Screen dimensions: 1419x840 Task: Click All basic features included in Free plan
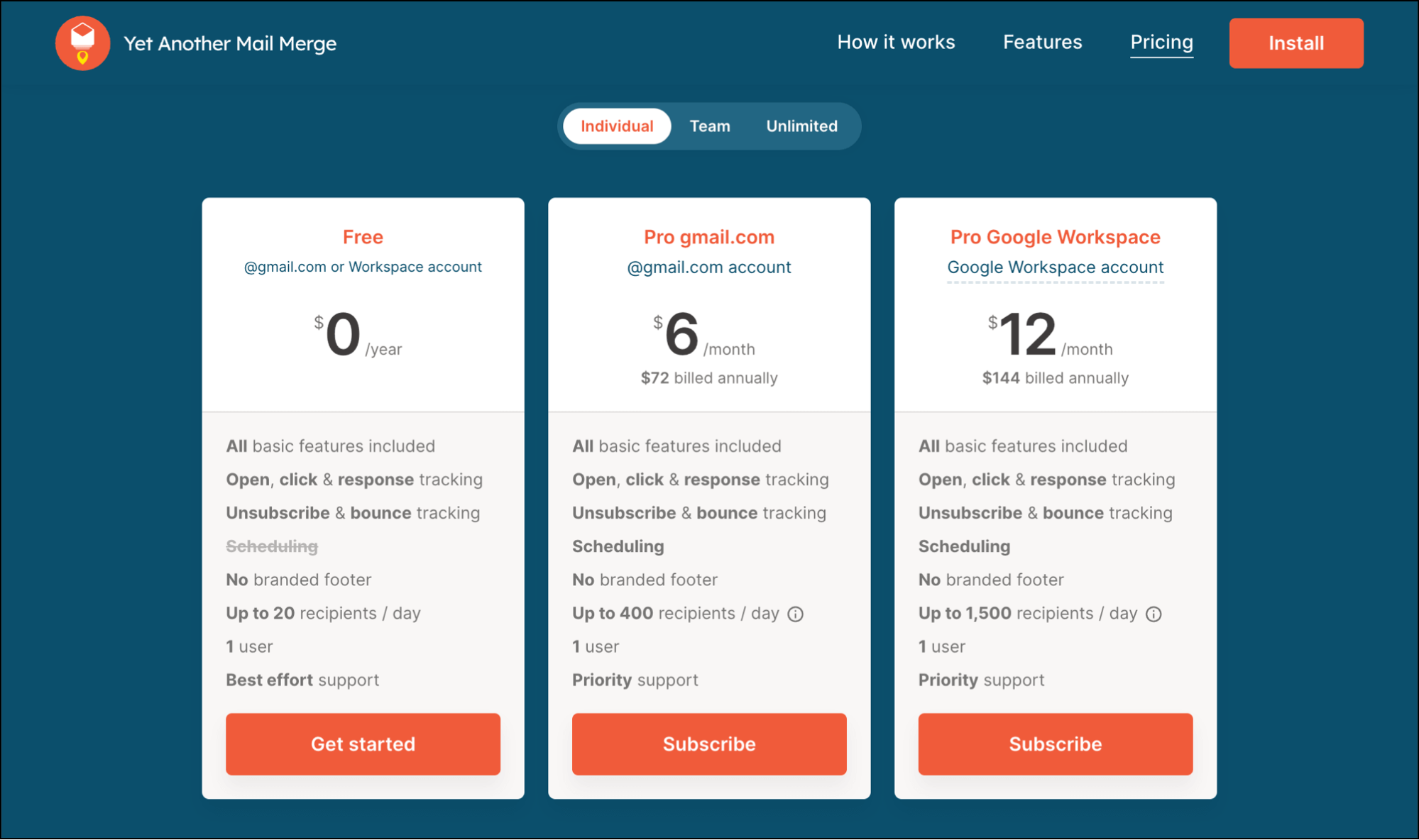pyautogui.click(x=331, y=446)
